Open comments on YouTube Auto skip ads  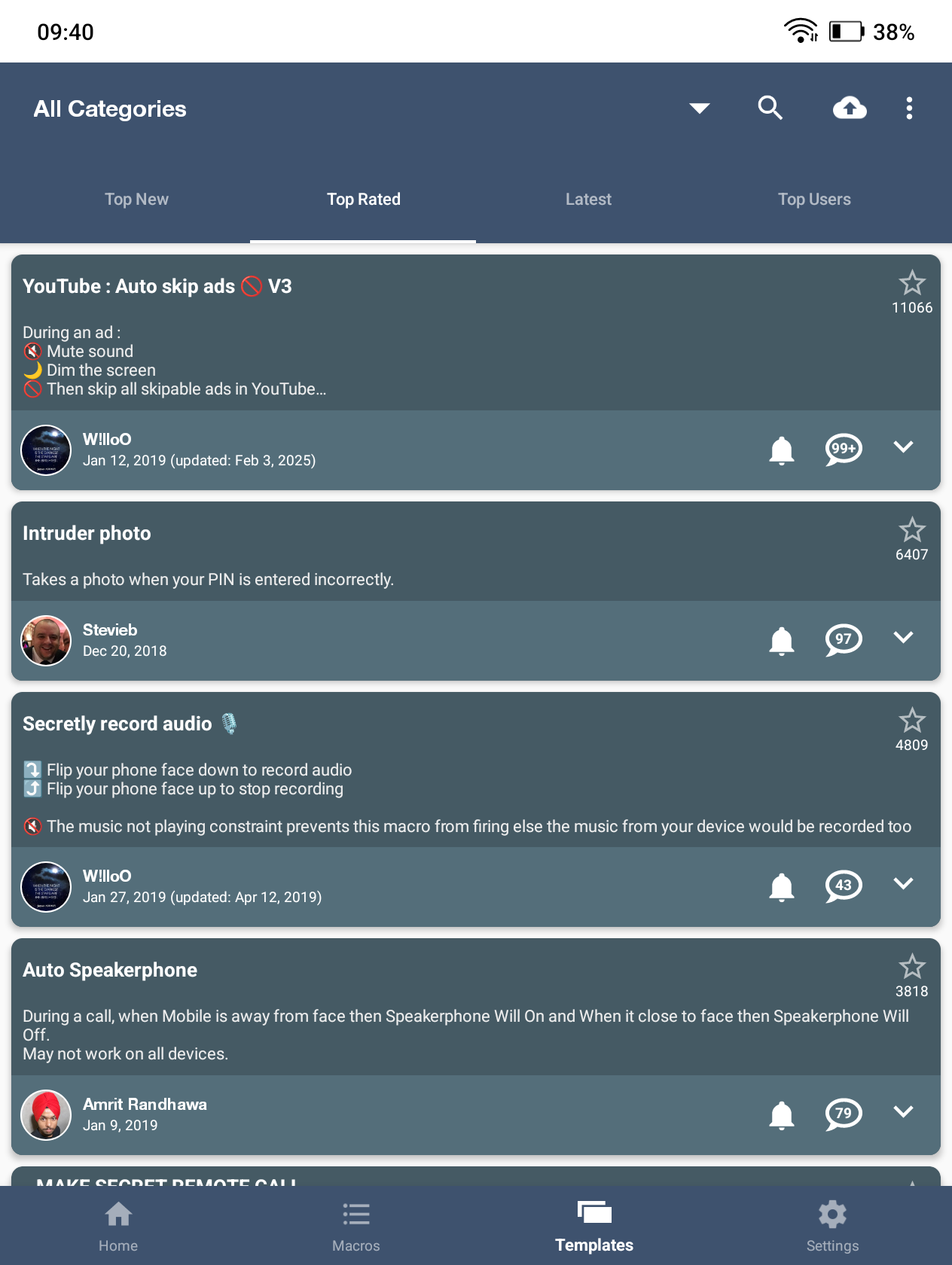coord(844,450)
